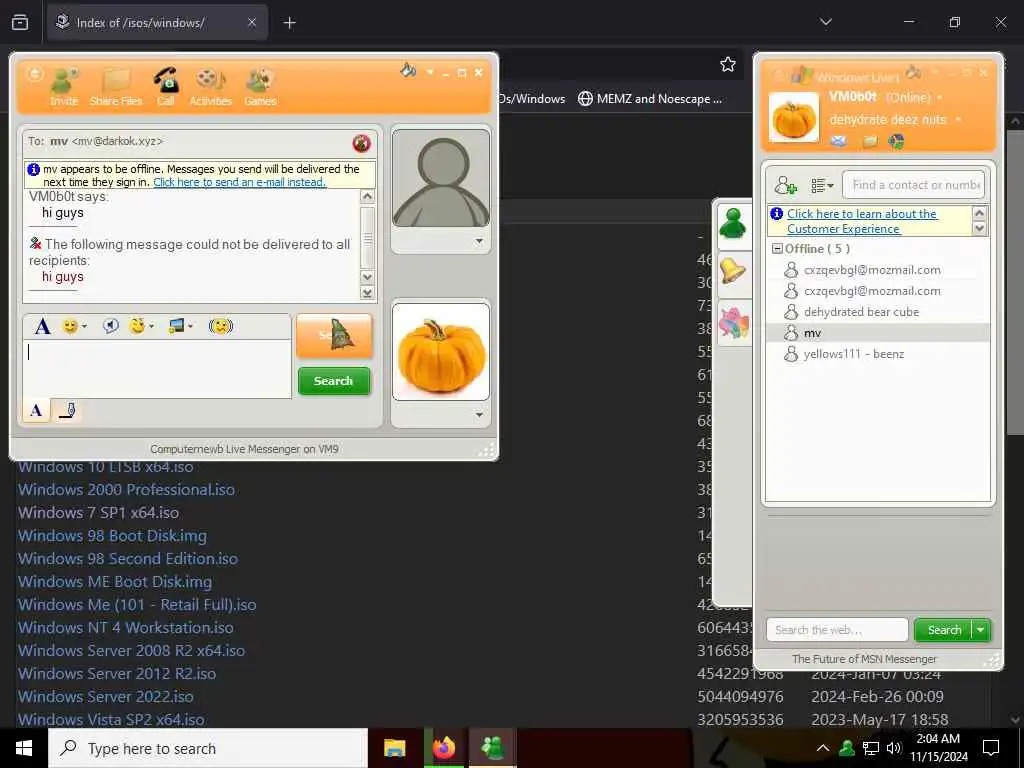Switch to the handwriting pen input mode

click(x=67, y=410)
